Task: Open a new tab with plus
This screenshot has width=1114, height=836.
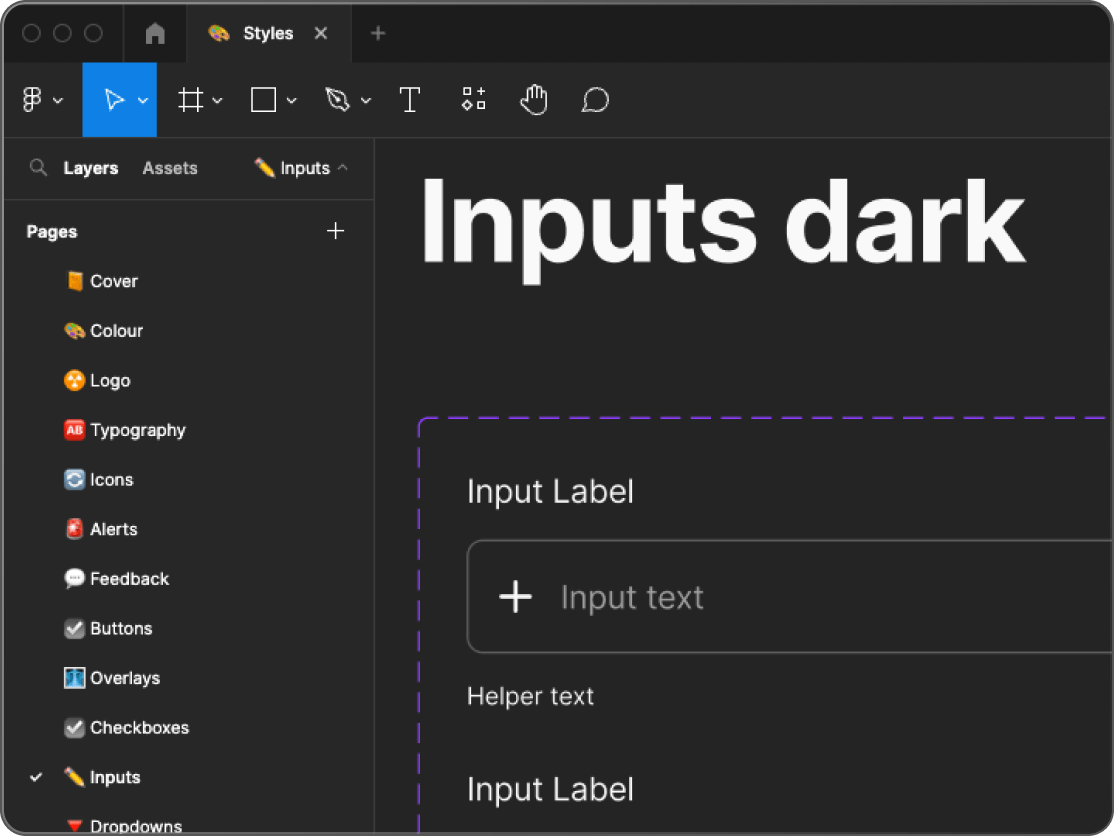Action: pos(378,34)
